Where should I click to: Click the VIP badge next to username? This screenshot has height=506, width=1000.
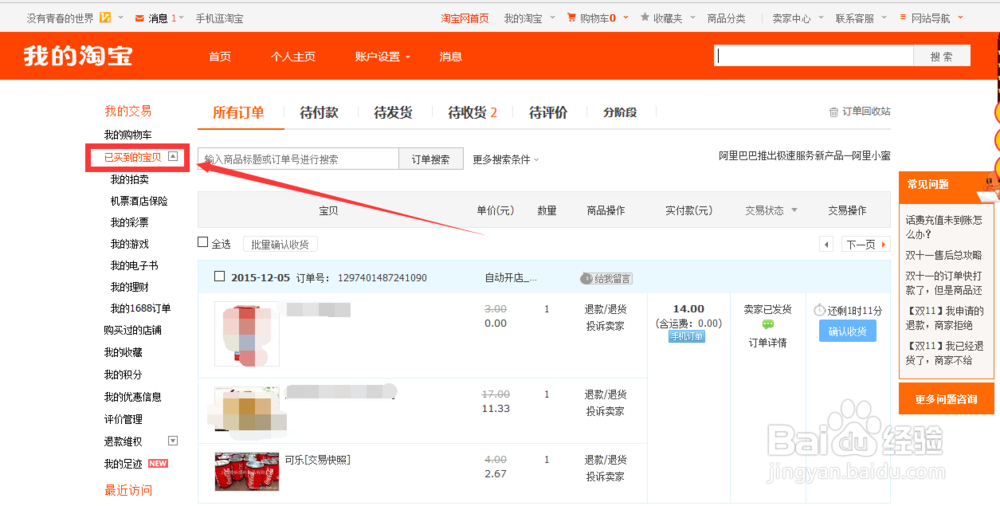tap(105, 18)
